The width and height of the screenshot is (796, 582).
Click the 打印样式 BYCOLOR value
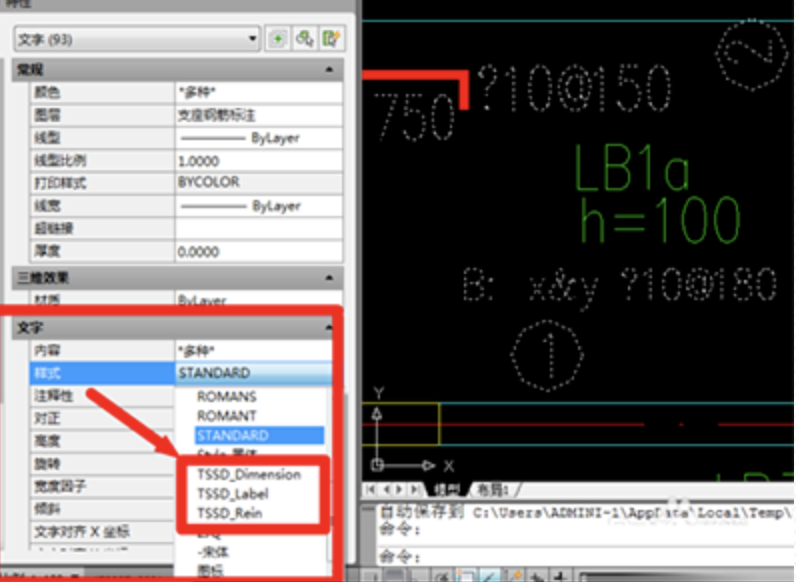coord(259,182)
